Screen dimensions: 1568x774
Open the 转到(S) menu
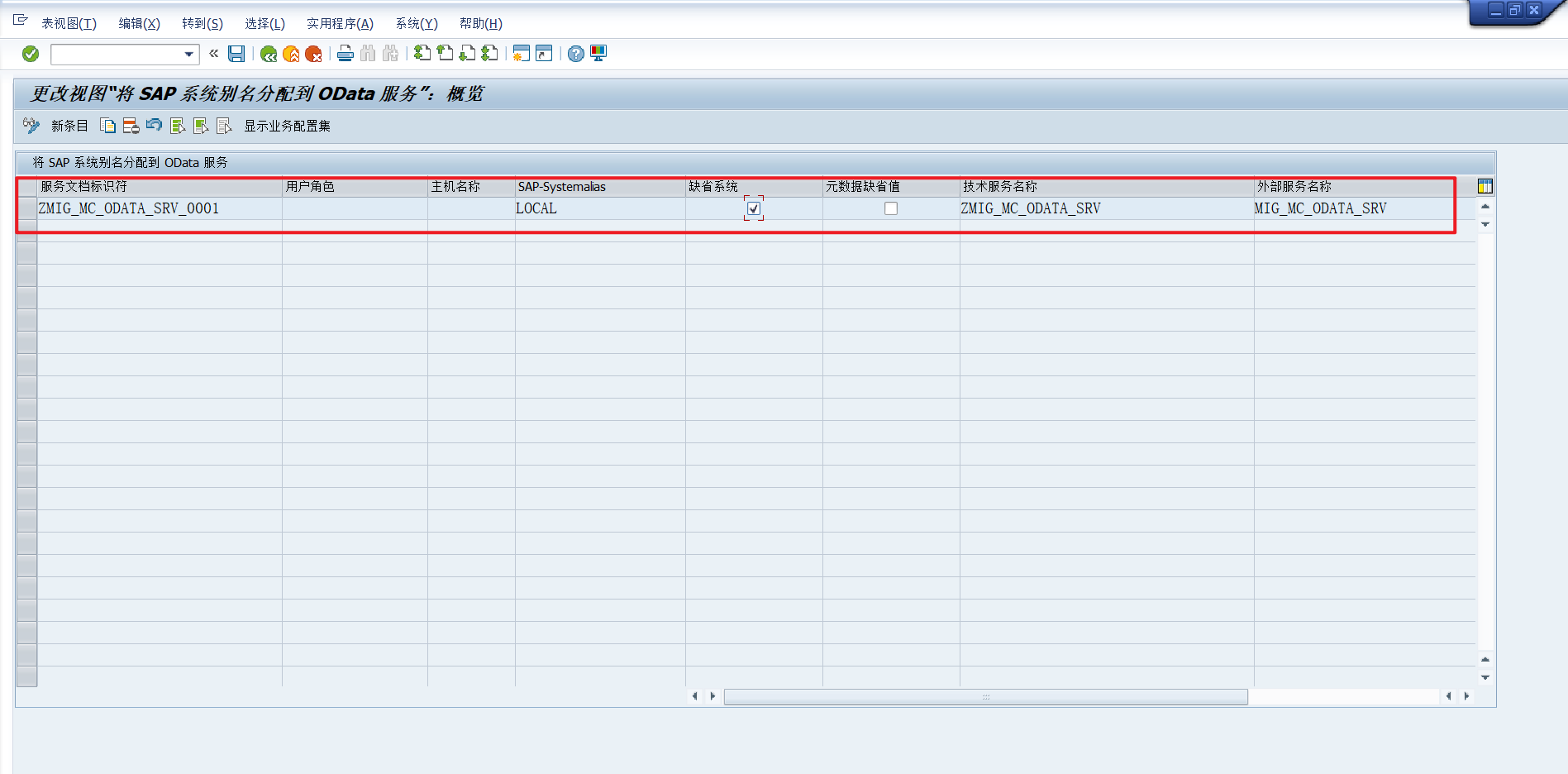[x=203, y=23]
